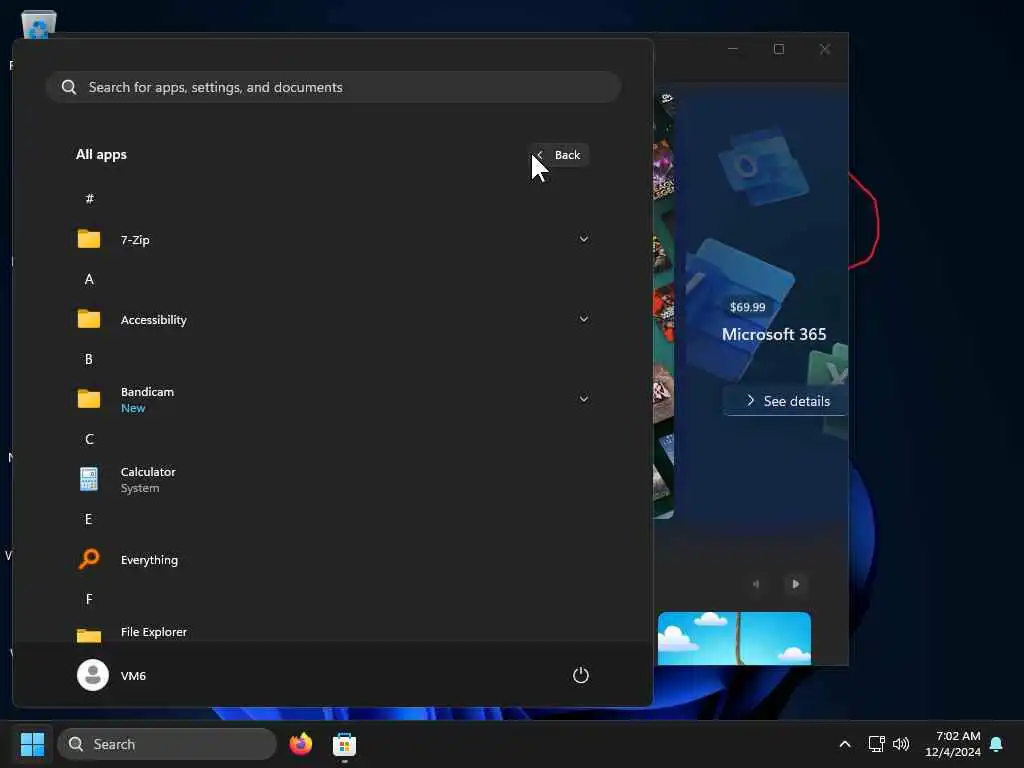This screenshot has height=768, width=1024.
Task: Select the Calculator app label
Action: [x=148, y=472]
